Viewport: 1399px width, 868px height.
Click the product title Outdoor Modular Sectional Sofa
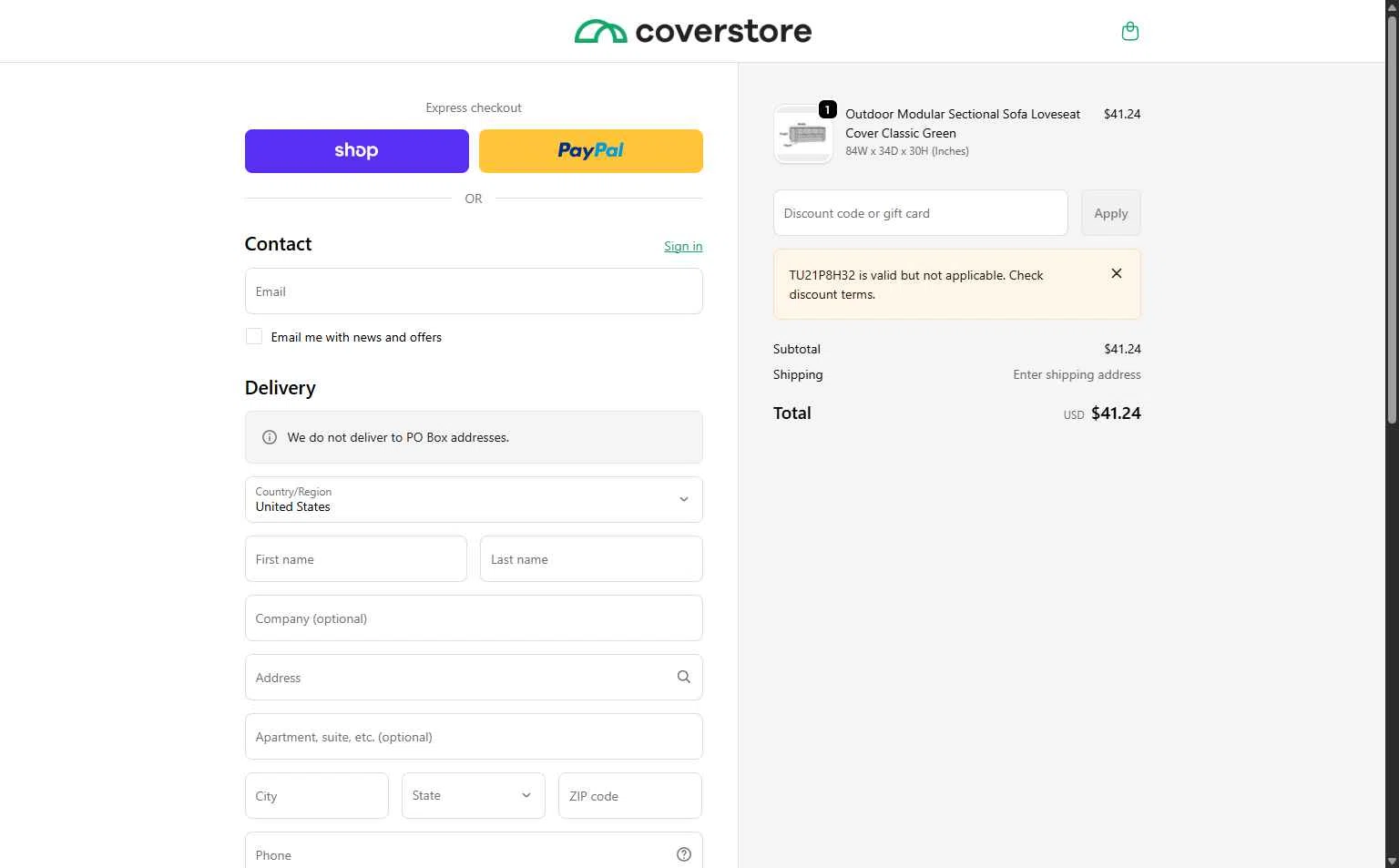pyautogui.click(x=963, y=123)
